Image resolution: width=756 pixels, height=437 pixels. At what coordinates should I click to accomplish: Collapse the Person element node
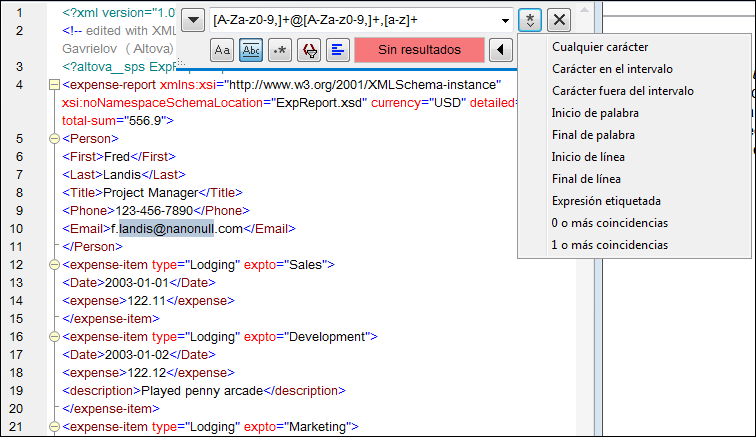coord(54,140)
